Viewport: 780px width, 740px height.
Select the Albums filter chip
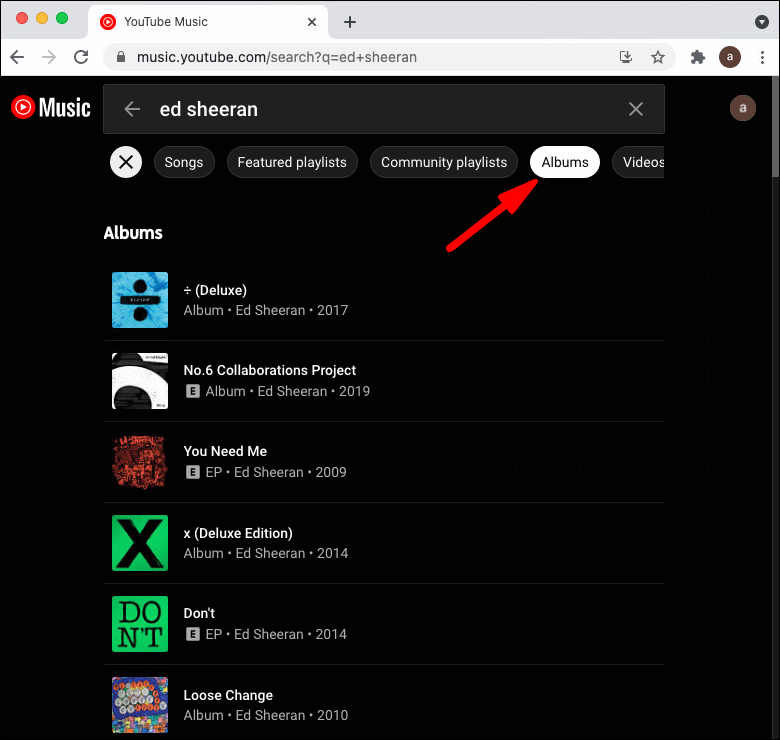[565, 162]
